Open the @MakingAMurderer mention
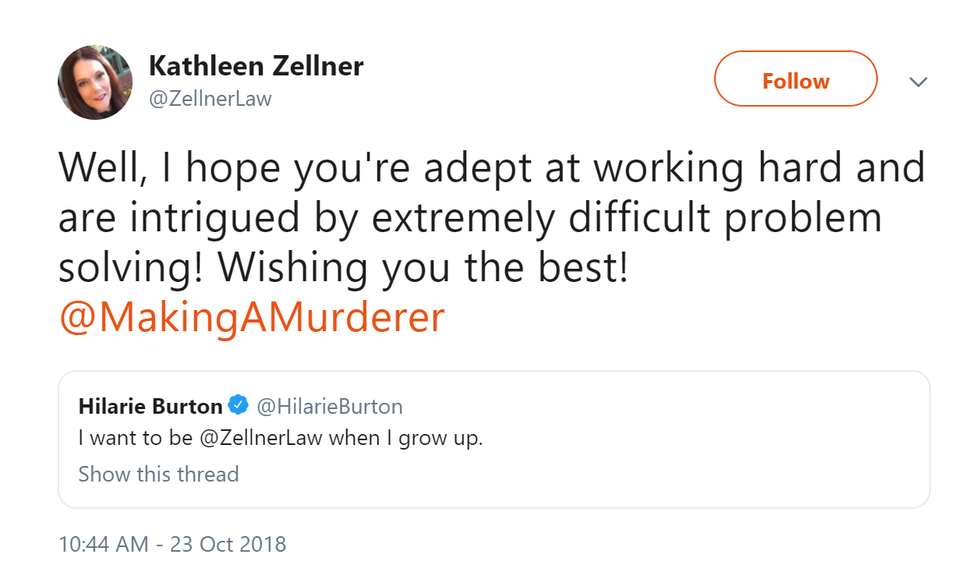 click(x=251, y=317)
